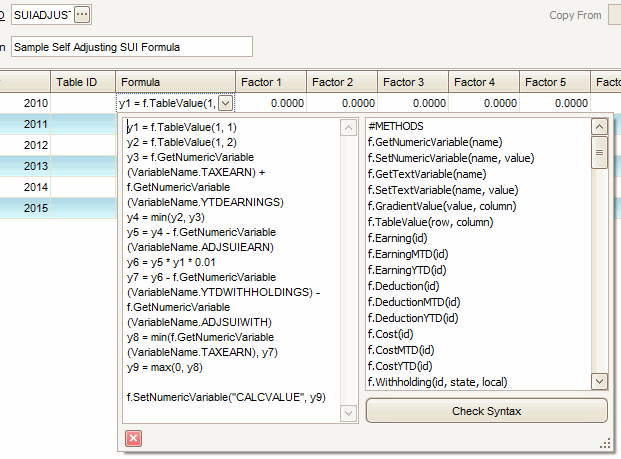
Task: Click the Factor 1 cell for 2010
Action: tap(272, 102)
